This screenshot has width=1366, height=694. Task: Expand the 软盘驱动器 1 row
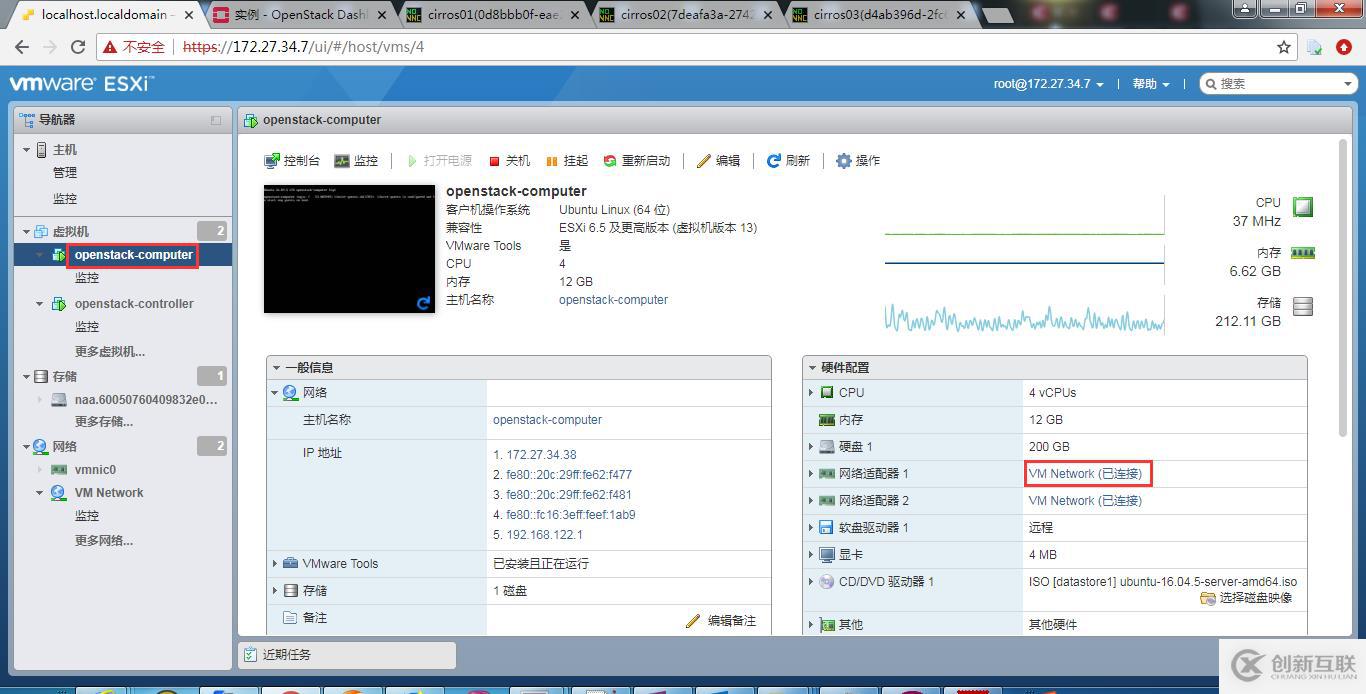pos(811,528)
